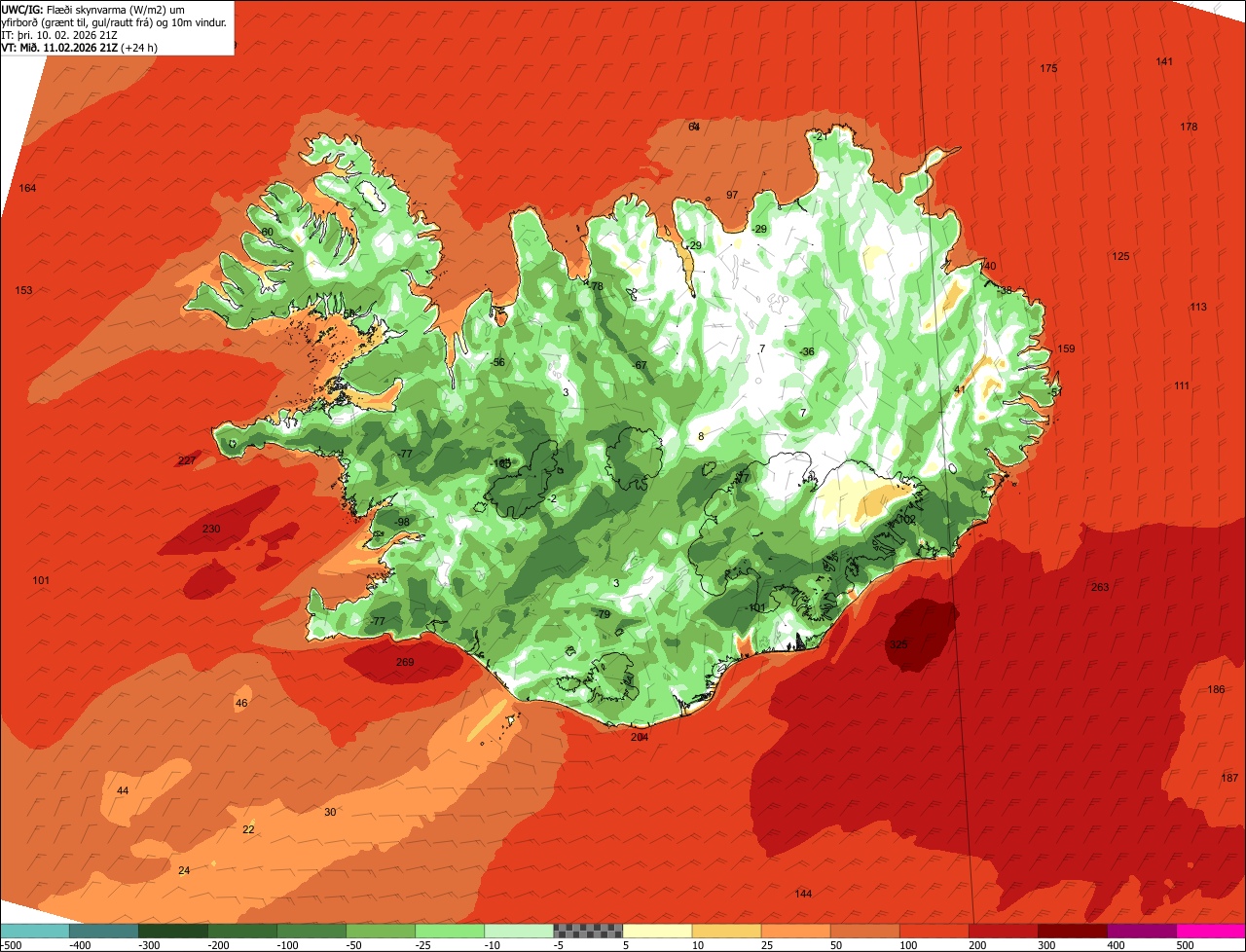Pick the purple swatch between 400 and 500
This screenshot has height=952, width=1246.
coord(1141,931)
